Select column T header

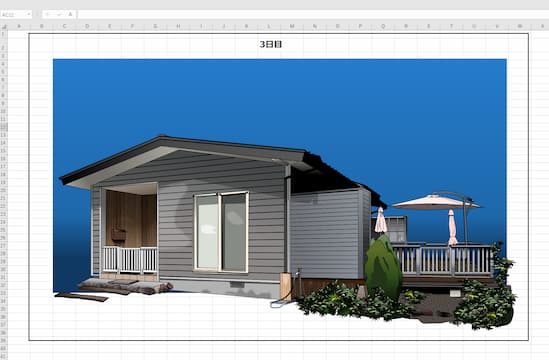tap(451, 26)
